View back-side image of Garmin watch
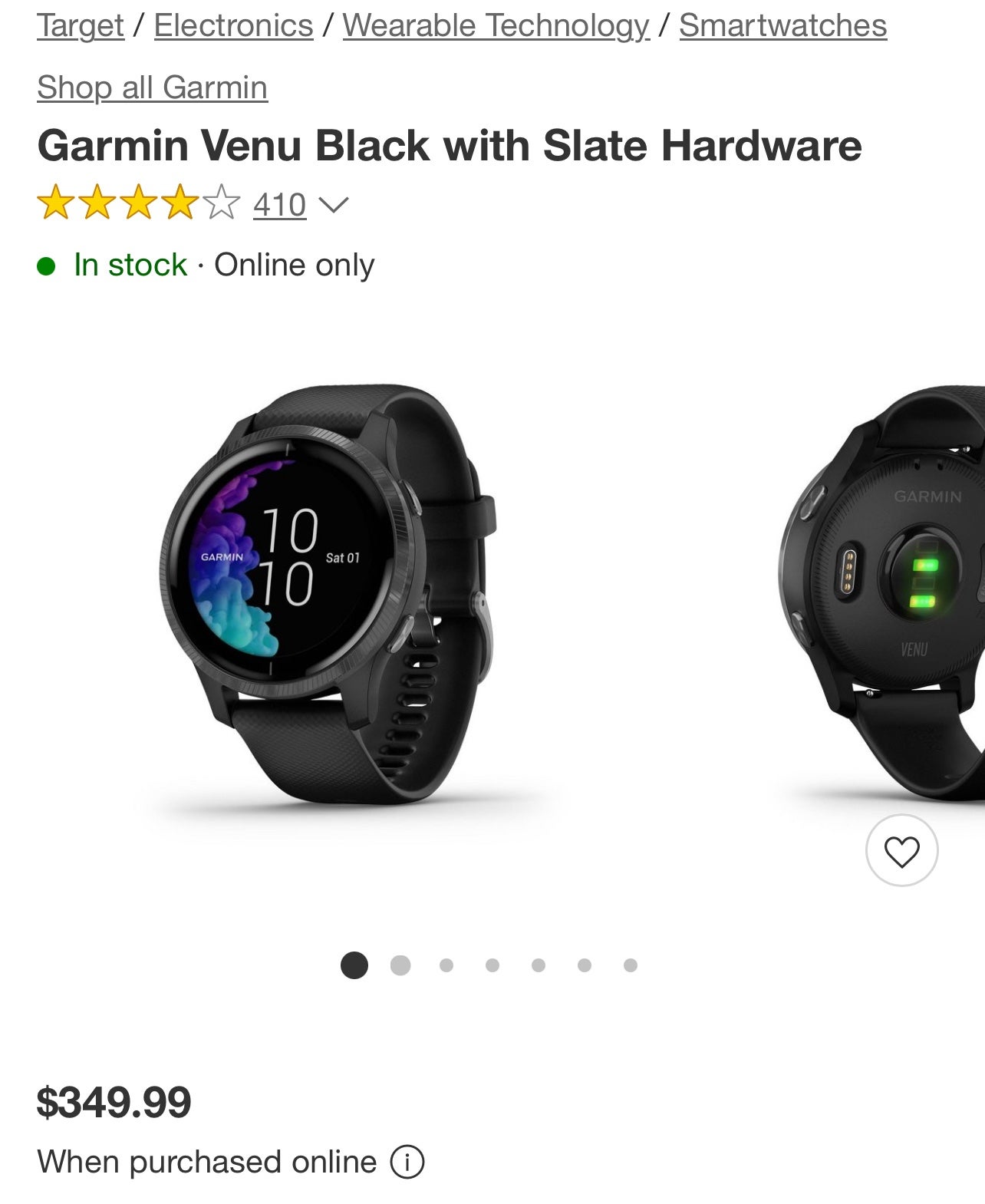The width and height of the screenshot is (985, 1204). tap(882, 595)
